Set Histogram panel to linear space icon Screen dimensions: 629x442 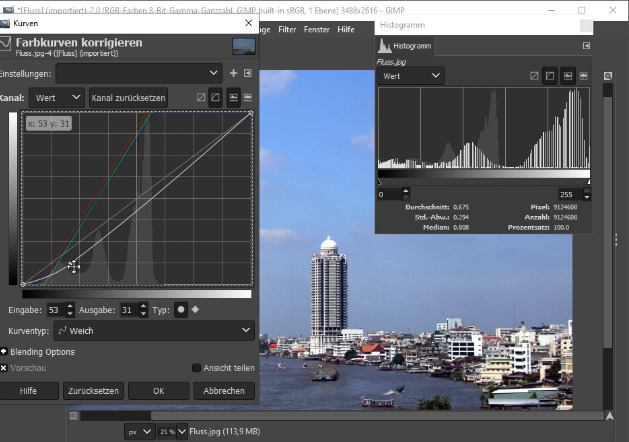pos(534,76)
